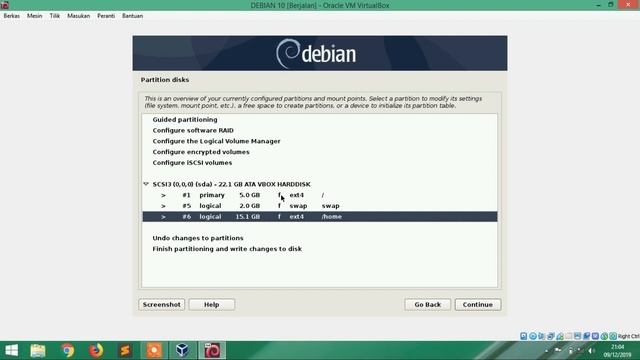
Task: Click the Help button
Action: click(211, 304)
